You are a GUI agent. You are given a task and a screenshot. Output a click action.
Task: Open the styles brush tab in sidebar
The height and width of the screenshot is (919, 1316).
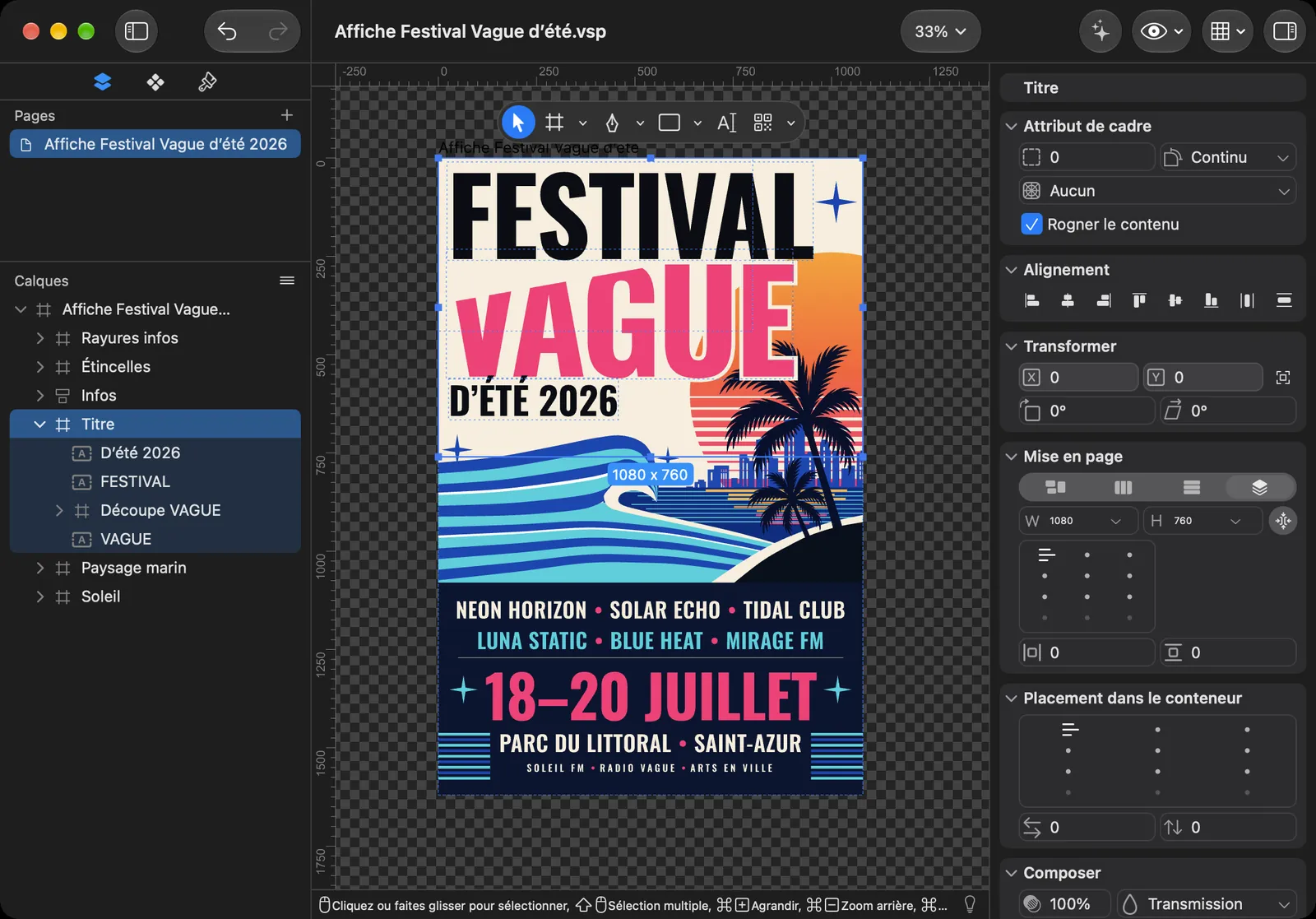207,81
